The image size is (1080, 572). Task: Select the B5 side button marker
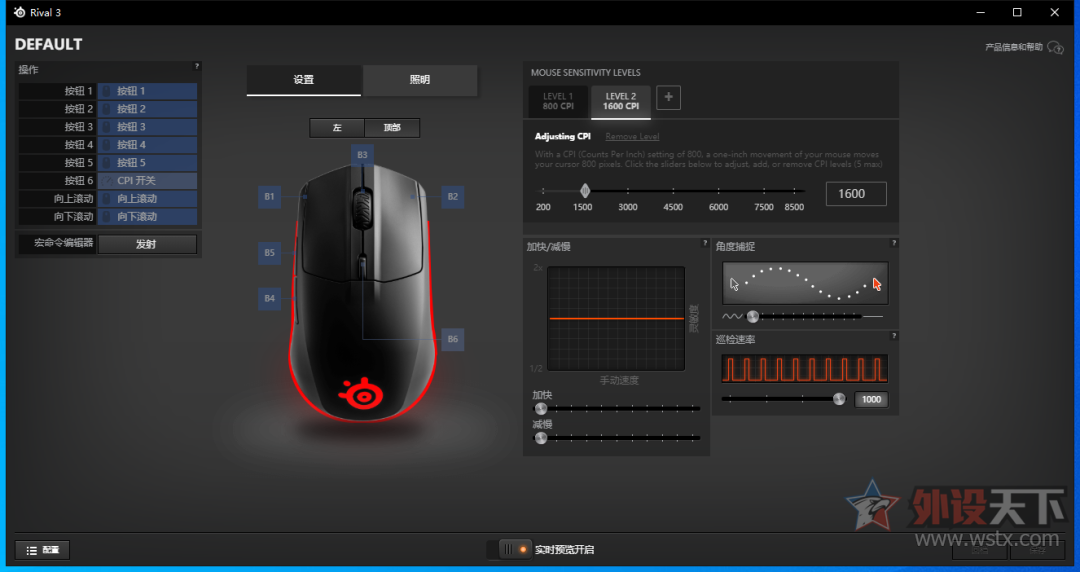(x=269, y=253)
